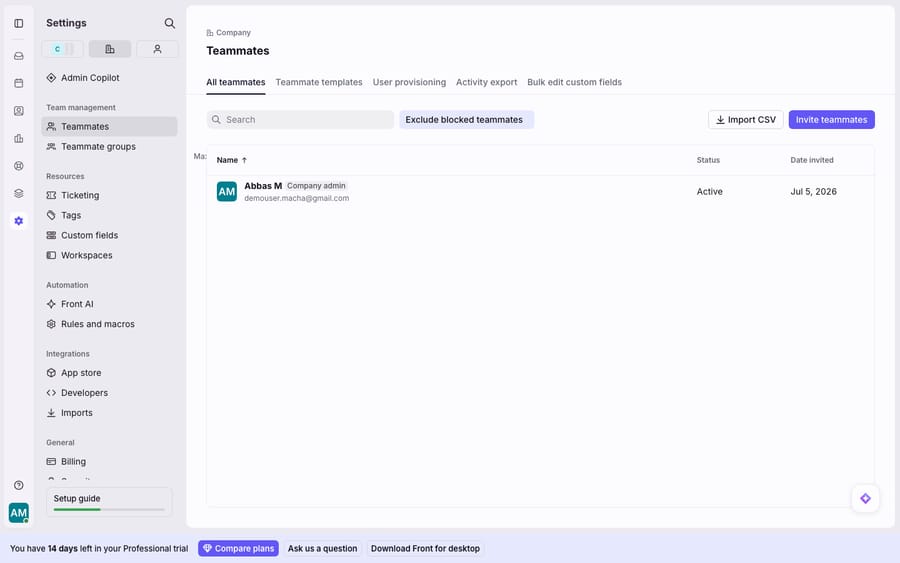The image size is (900, 563).
Task: Open the inbox icon in left rail
Action: pyautogui.click(x=19, y=56)
